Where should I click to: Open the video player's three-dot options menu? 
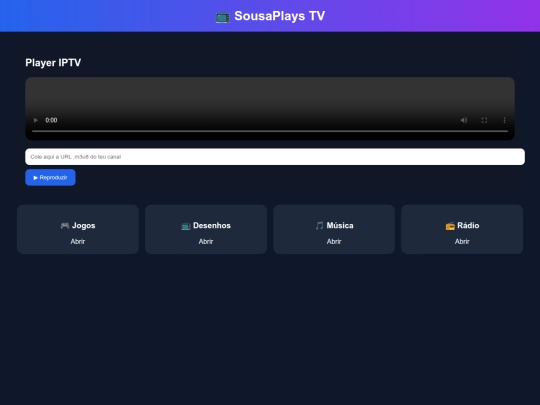tap(505, 120)
